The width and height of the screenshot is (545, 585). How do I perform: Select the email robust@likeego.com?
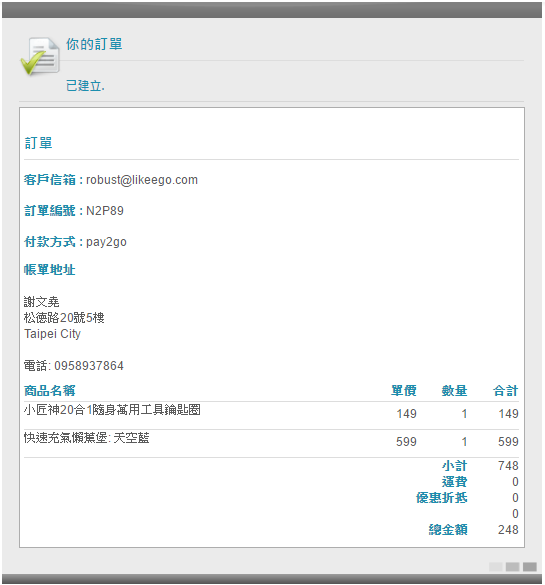(142, 180)
